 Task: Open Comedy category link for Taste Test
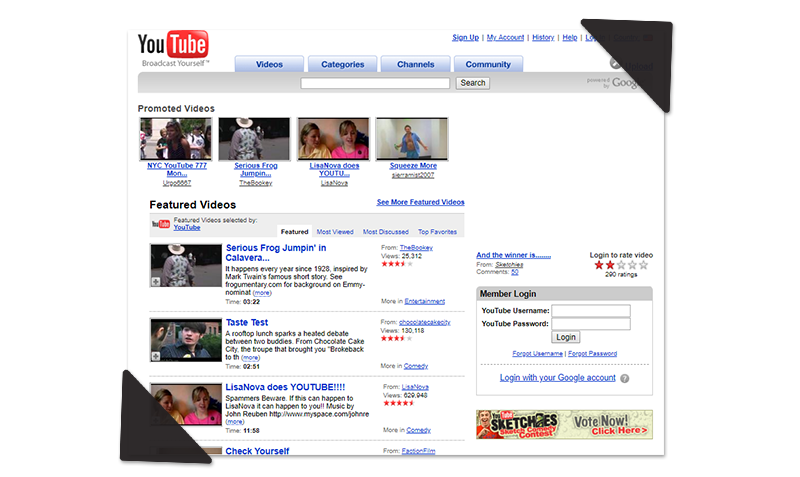pos(416,366)
